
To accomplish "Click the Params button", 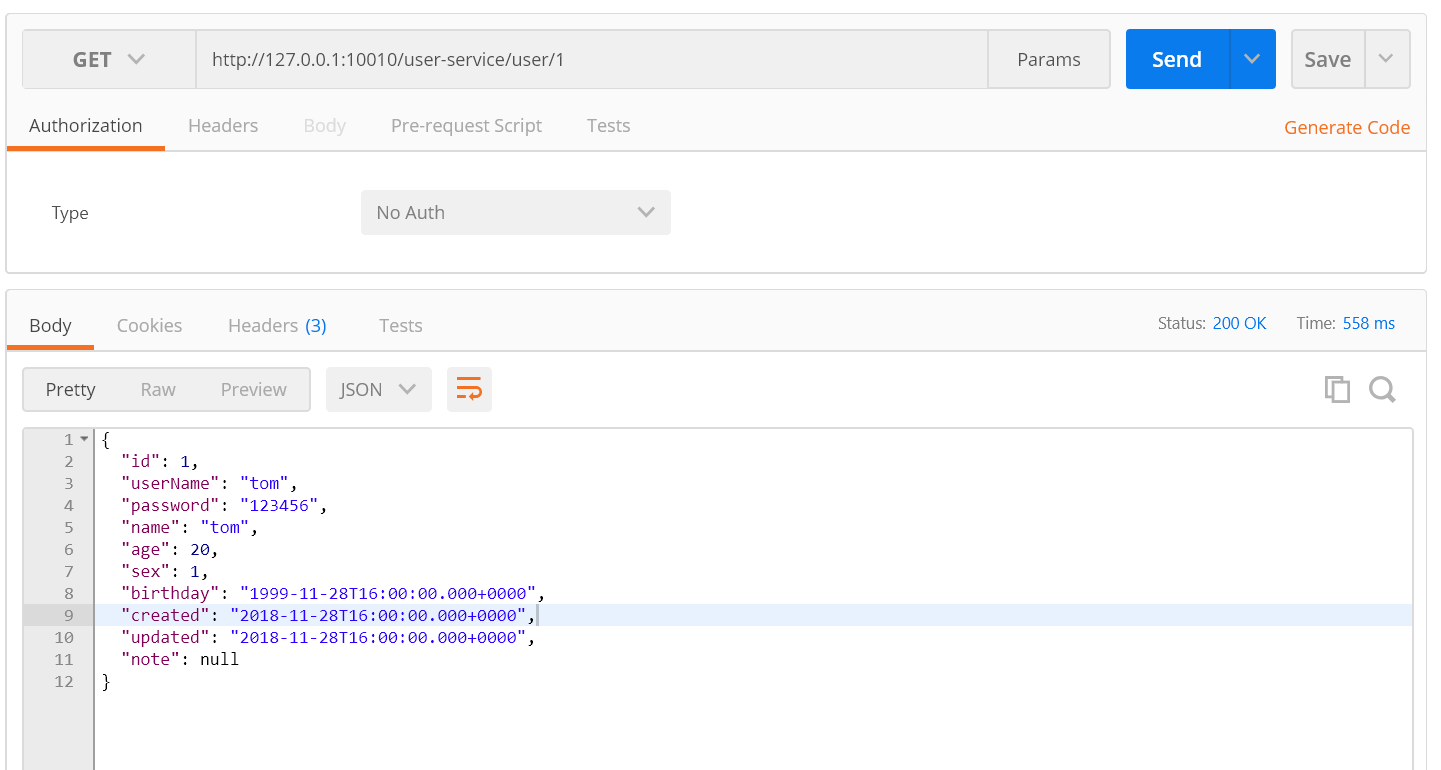I will coord(1049,59).
